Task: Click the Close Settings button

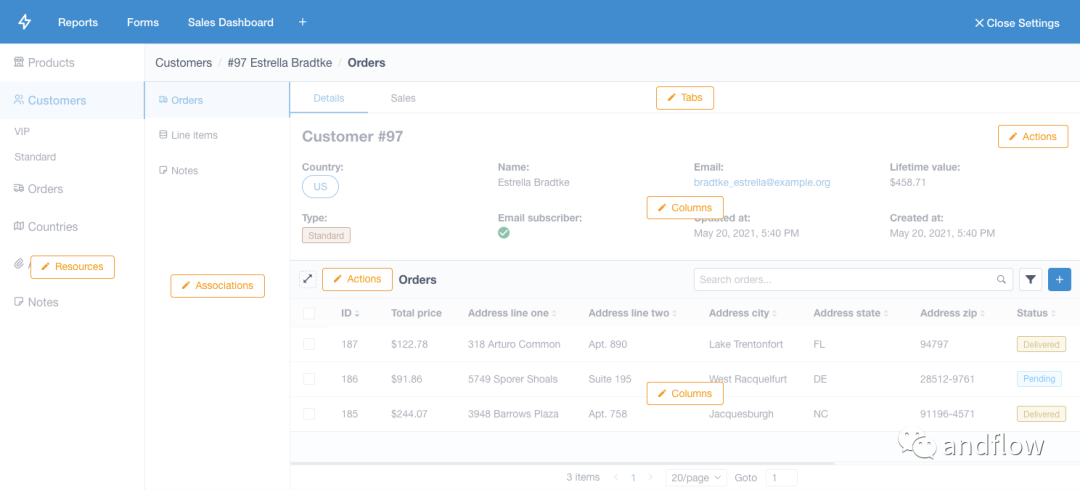Action: point(1016,23)
